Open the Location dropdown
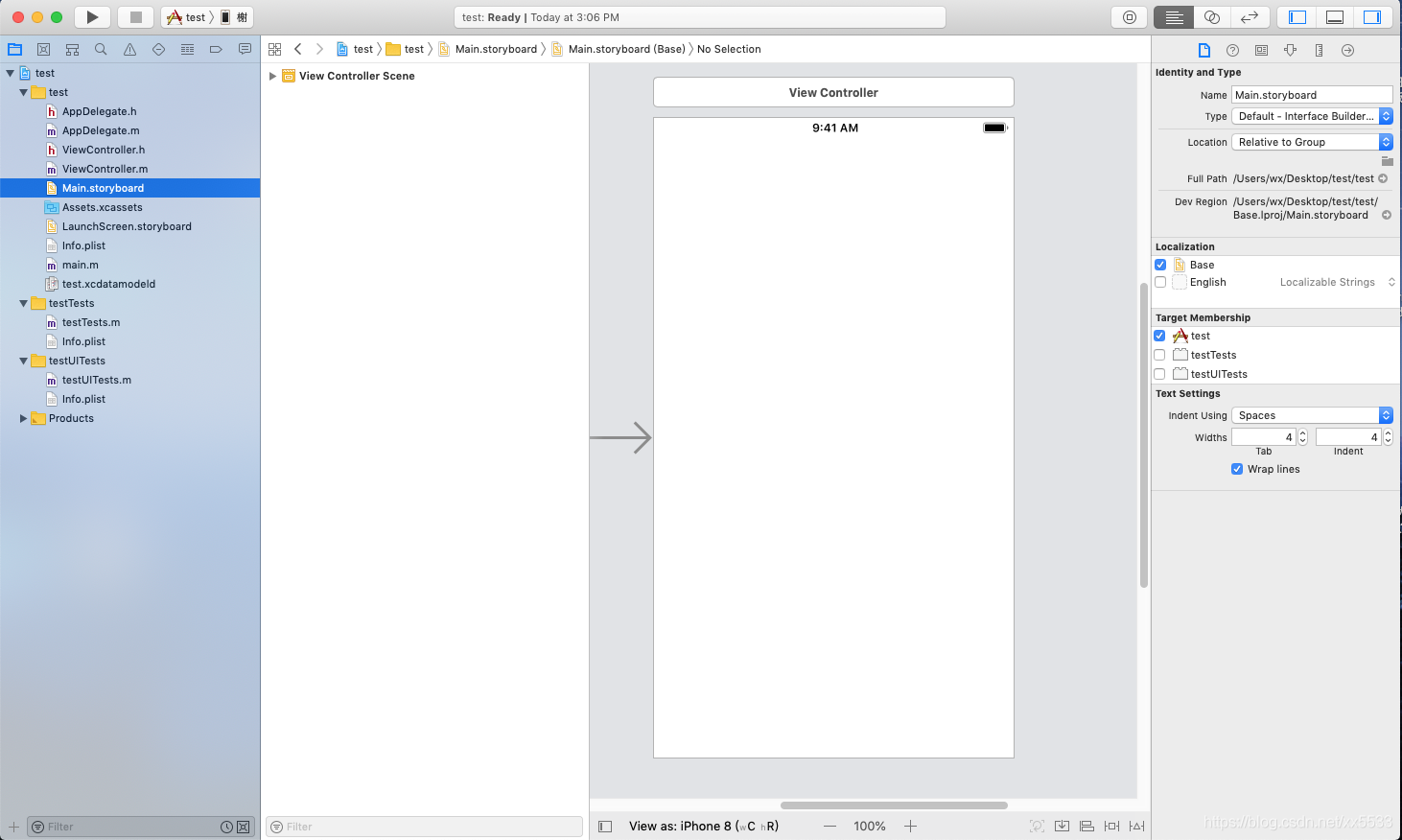Screen dimensions: 1402x840 pos(1312,142)
